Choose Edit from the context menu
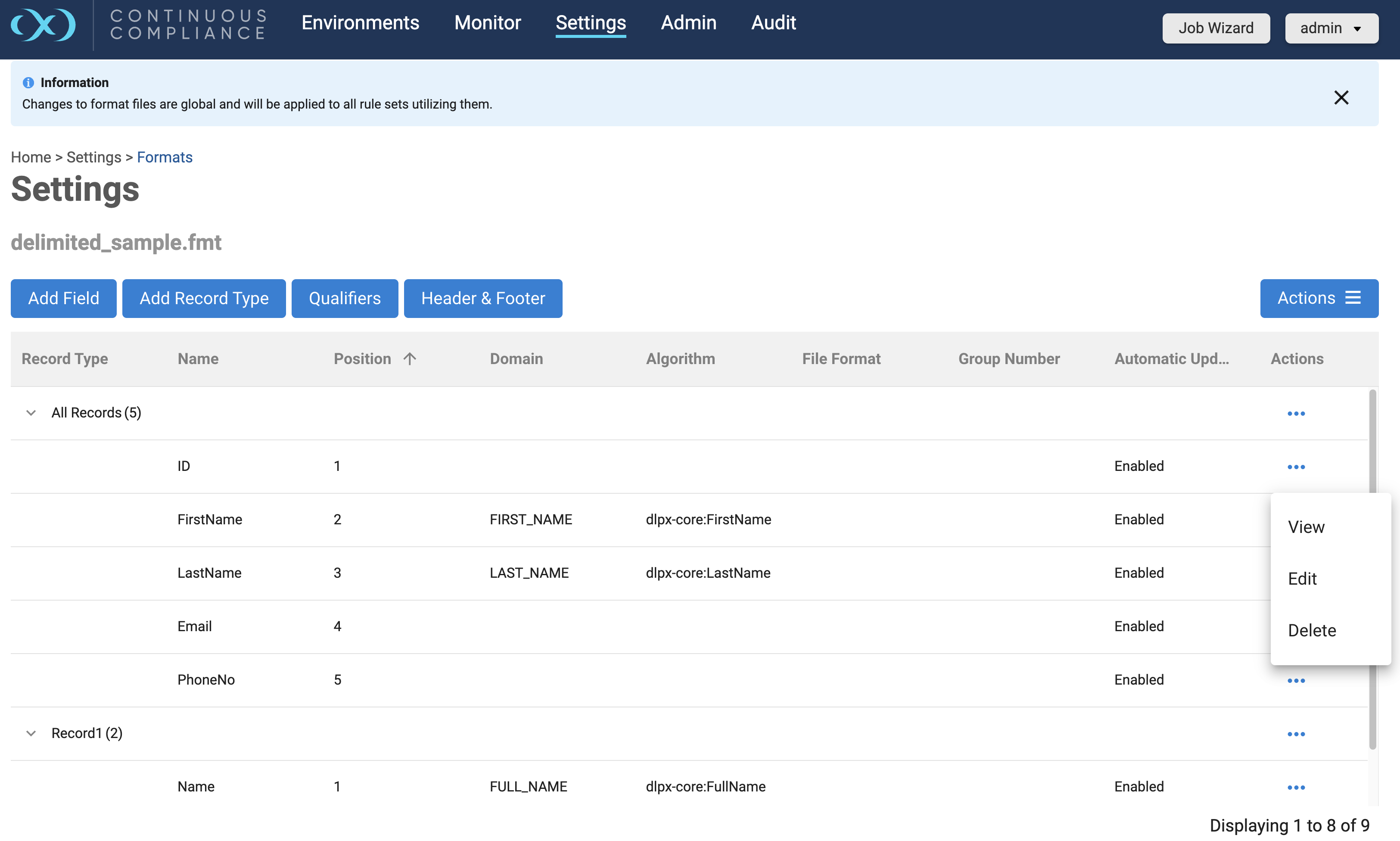Viewport: 1400px width, 841px height. click(1302, 579)
